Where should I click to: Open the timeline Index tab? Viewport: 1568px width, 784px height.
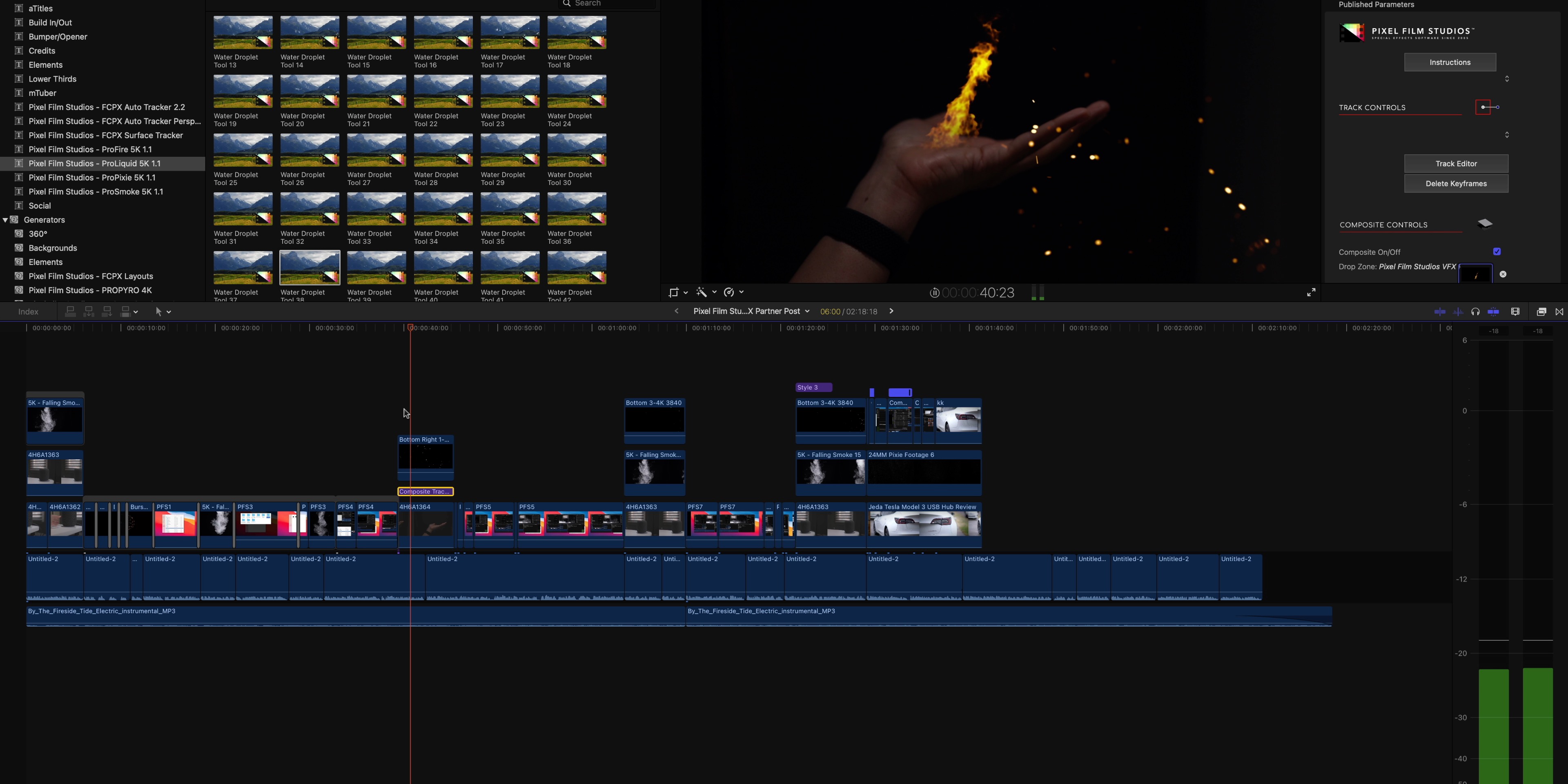tap(28, 312)
